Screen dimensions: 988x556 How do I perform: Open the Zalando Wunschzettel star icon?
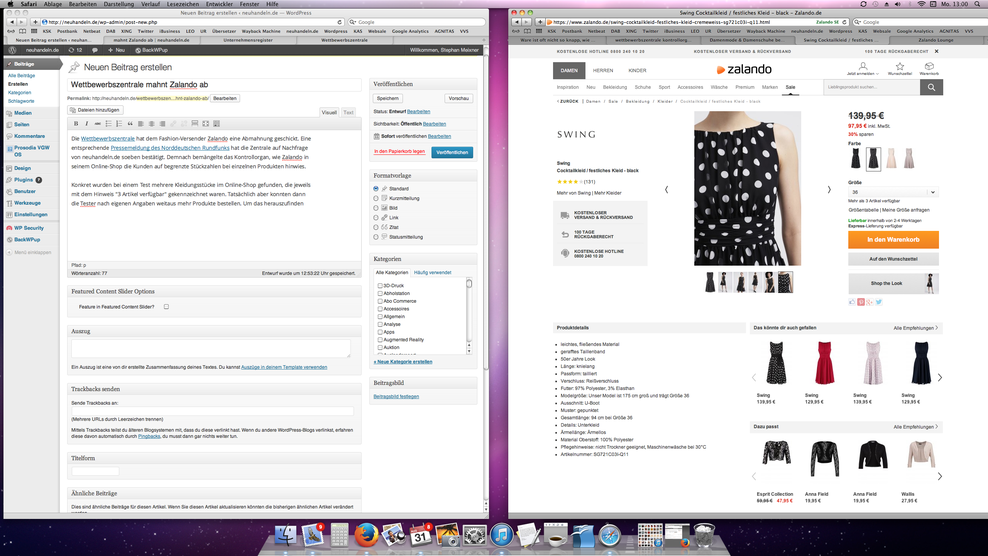pyautogui.click(x=900, y=66)
